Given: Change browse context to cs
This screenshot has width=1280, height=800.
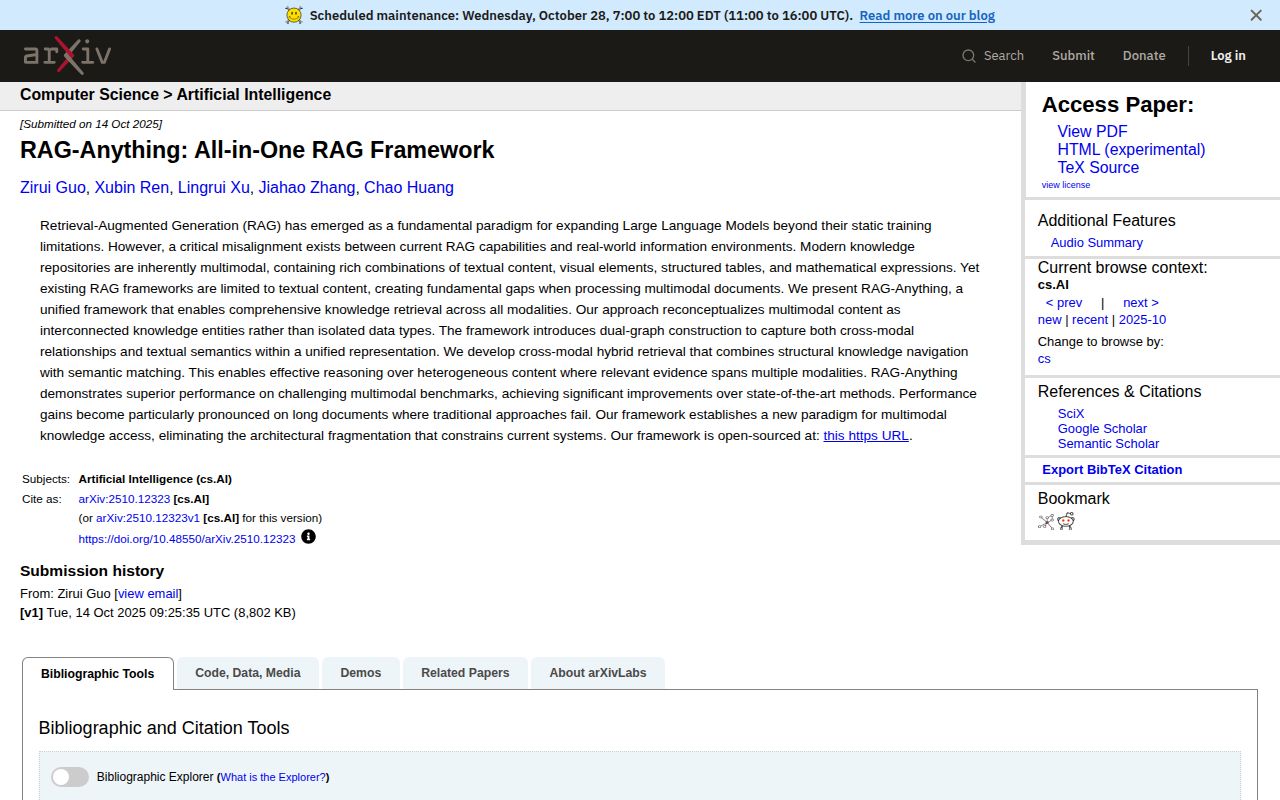Looking at the screenshot, I should point(1044,358).
